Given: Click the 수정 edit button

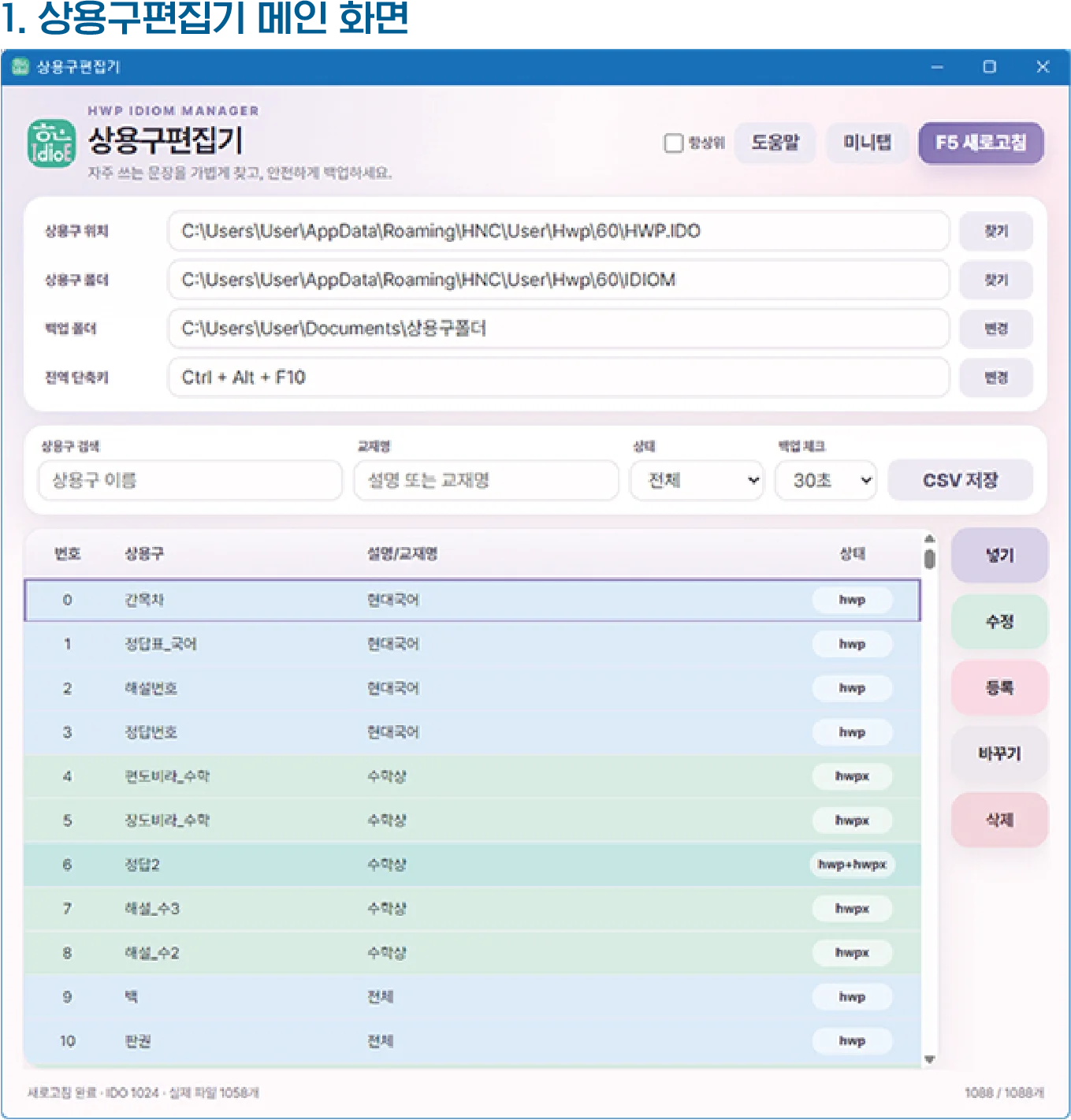Looking at the screenshot, I should click(999, 621).
